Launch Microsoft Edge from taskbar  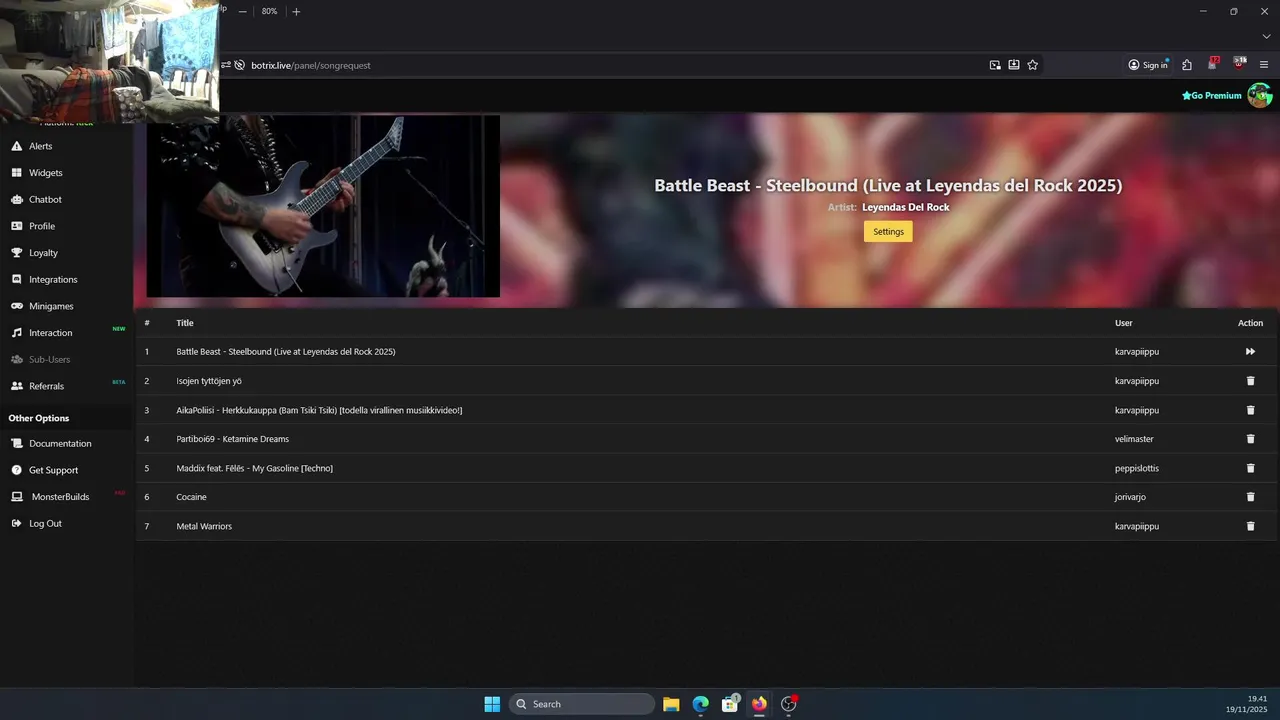[701, 704]
